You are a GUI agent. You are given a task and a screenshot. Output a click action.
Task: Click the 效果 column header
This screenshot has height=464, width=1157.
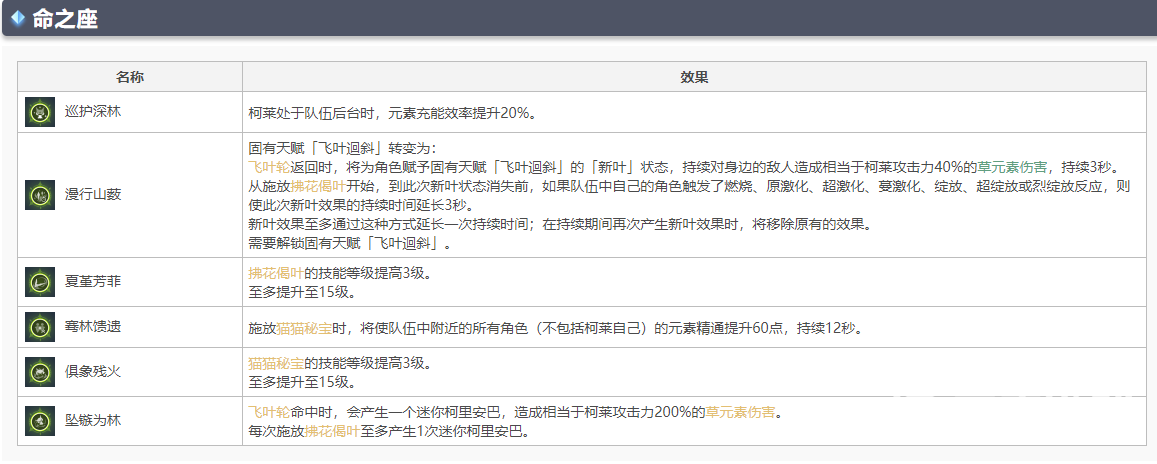click(694, 77)
